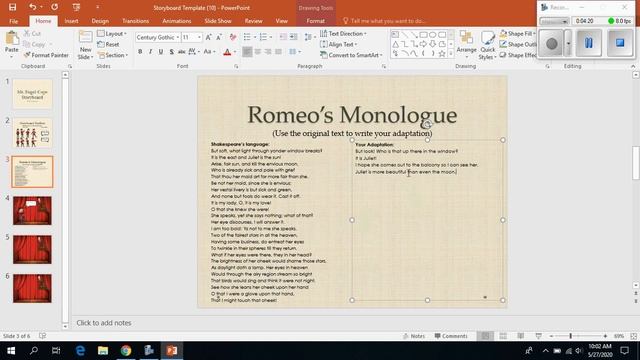This screenshot has height=360, width=640.
Task: Open File Explorer from taskbar
Action: 103,351
